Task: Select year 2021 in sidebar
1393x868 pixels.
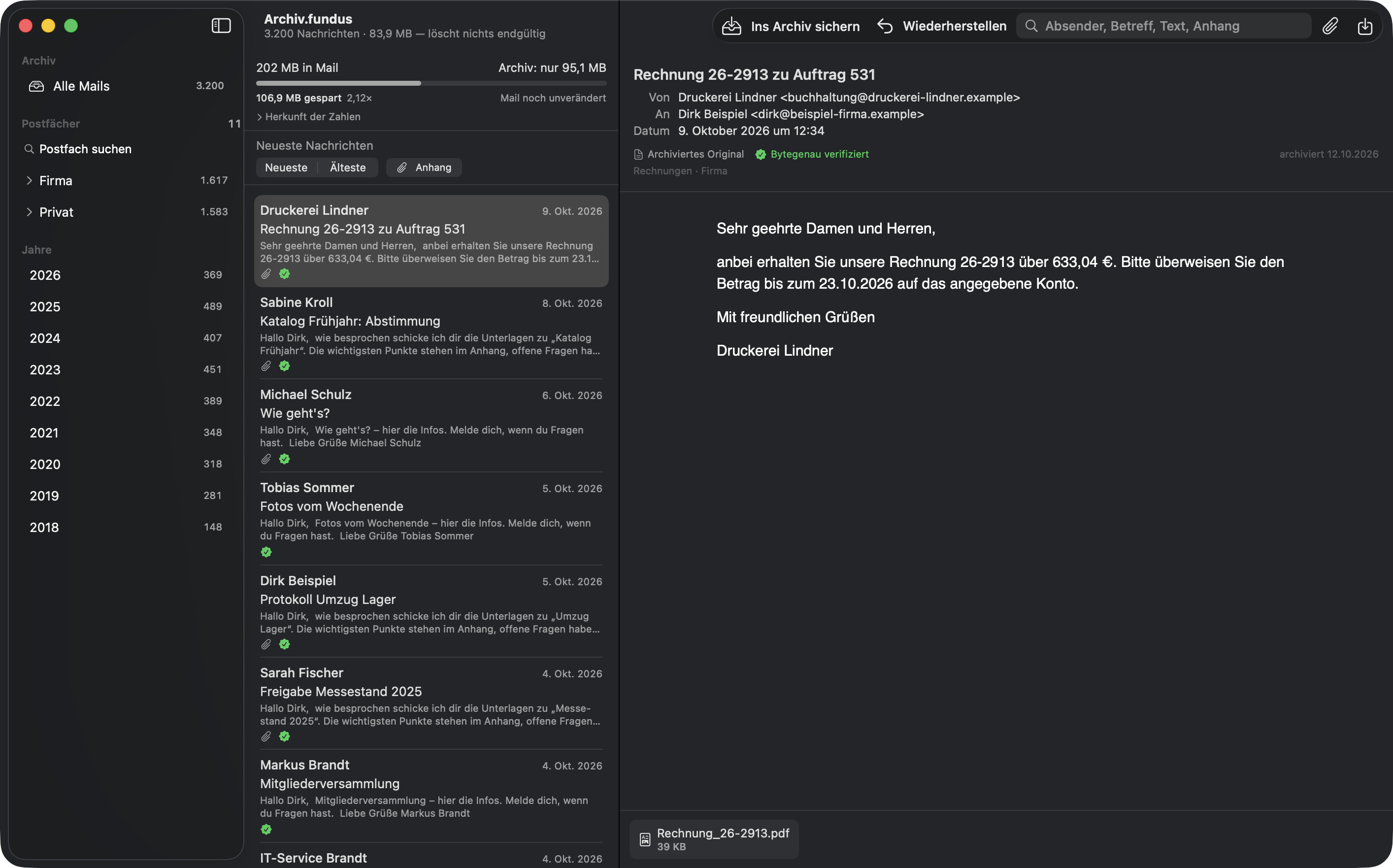Action: (126, 433)
